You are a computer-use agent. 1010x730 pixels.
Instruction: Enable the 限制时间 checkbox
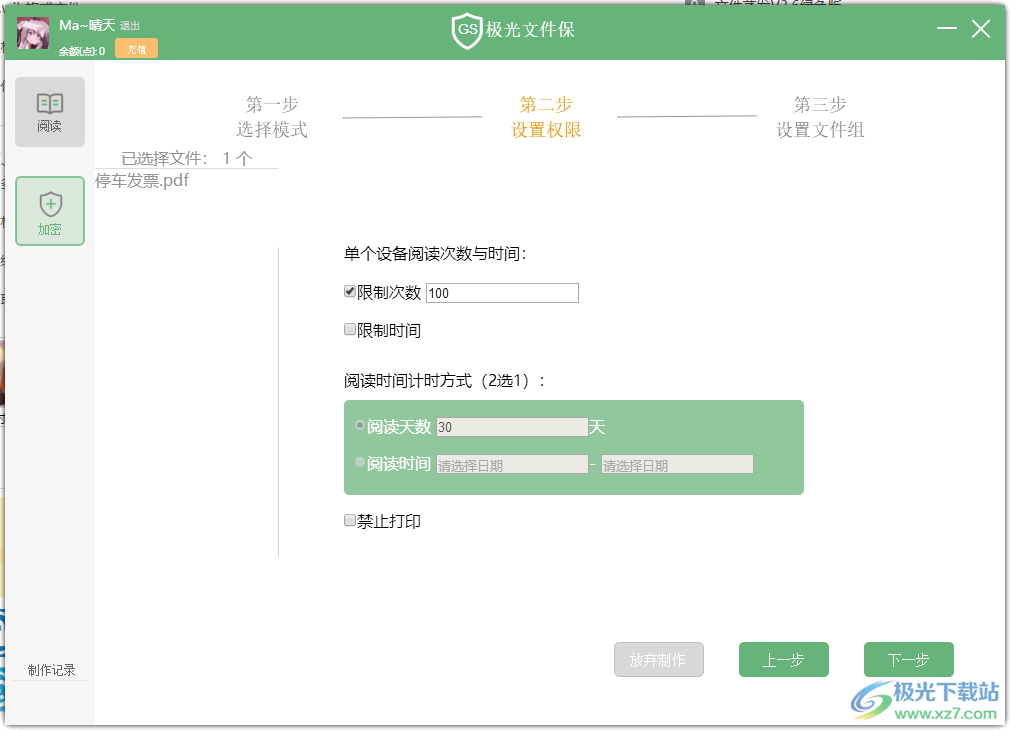[350, 328]
